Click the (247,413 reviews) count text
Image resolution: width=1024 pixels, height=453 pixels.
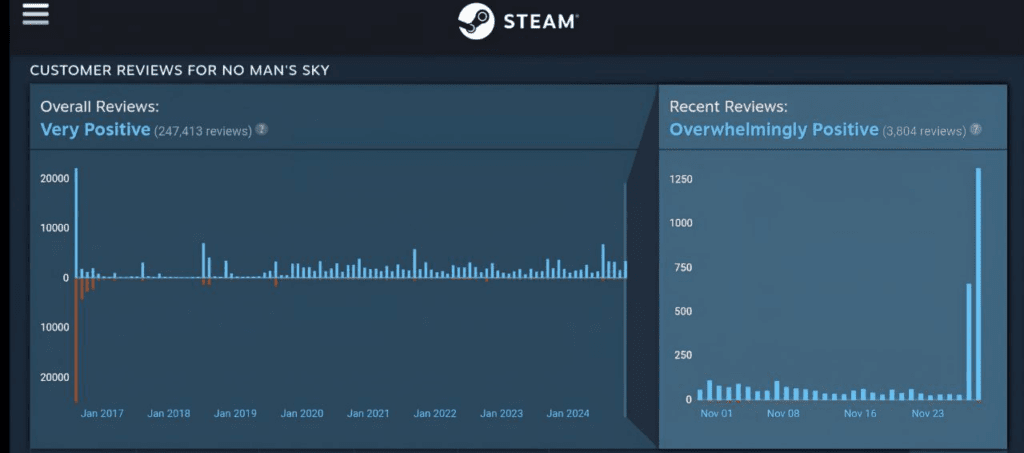[202, 131]
